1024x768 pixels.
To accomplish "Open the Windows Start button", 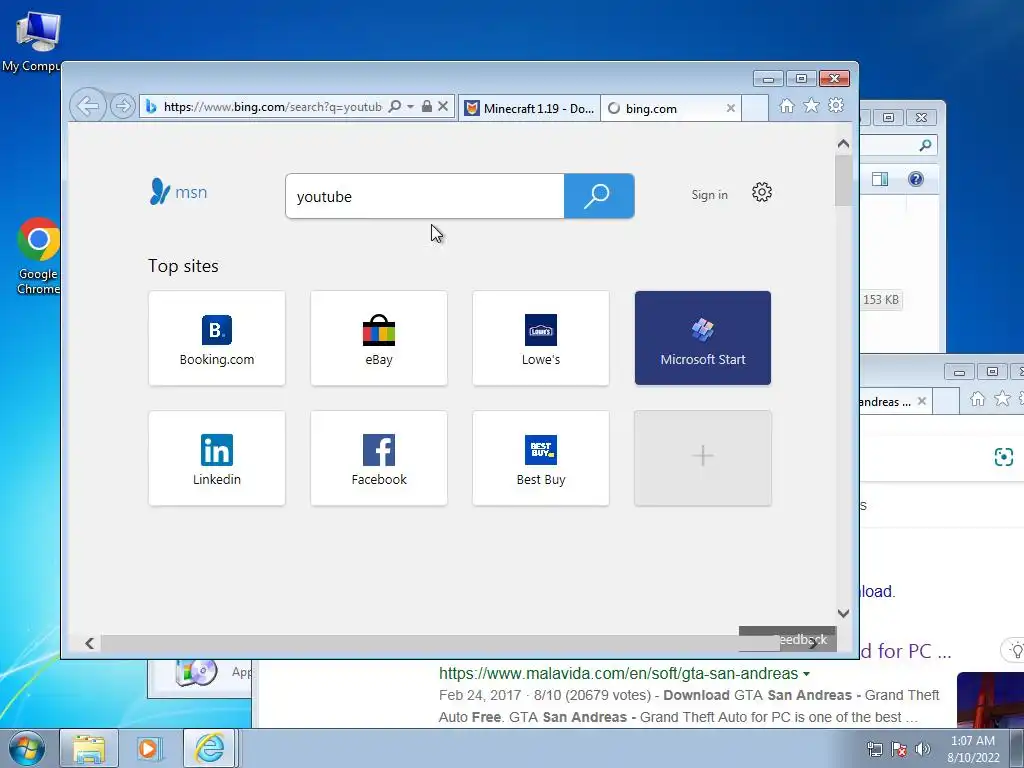I will (26, 748).
